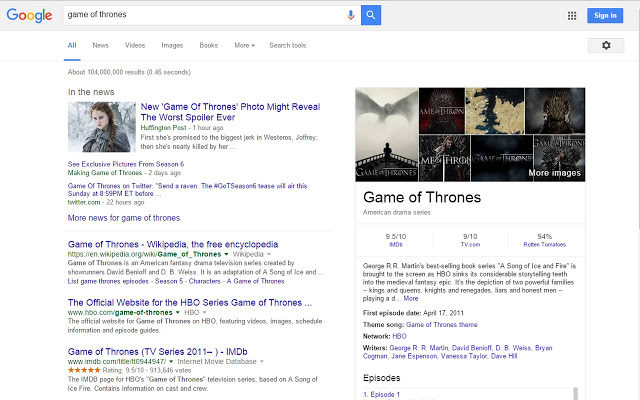This screenshot has height=400, width=640.
Task: Open writer David Benioff link
Action: [x=471, y=348]
